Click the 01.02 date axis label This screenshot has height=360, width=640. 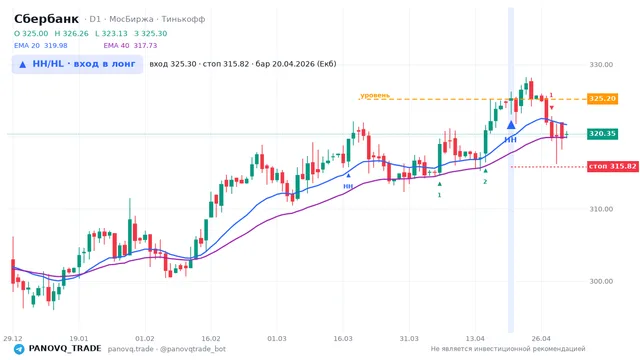145,339
